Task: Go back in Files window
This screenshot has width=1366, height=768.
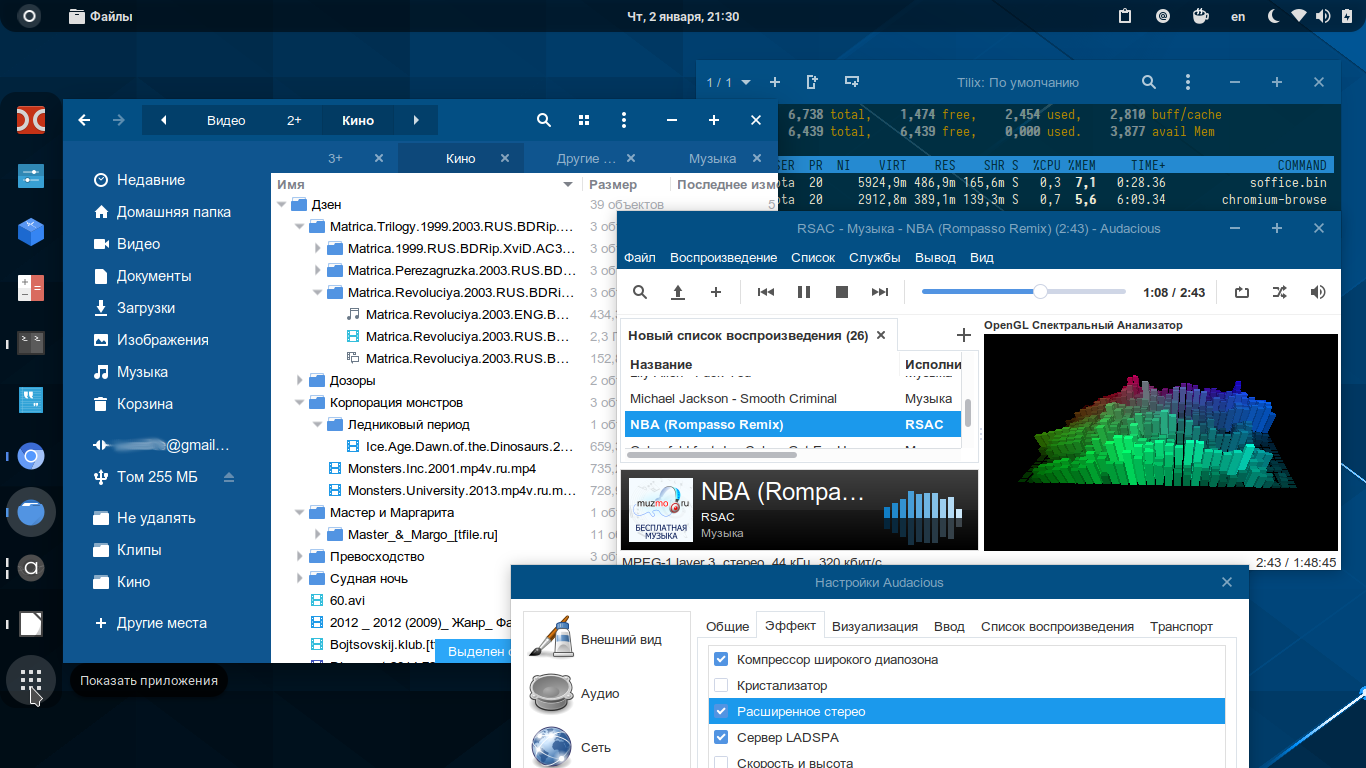Action: coord(84,120)
